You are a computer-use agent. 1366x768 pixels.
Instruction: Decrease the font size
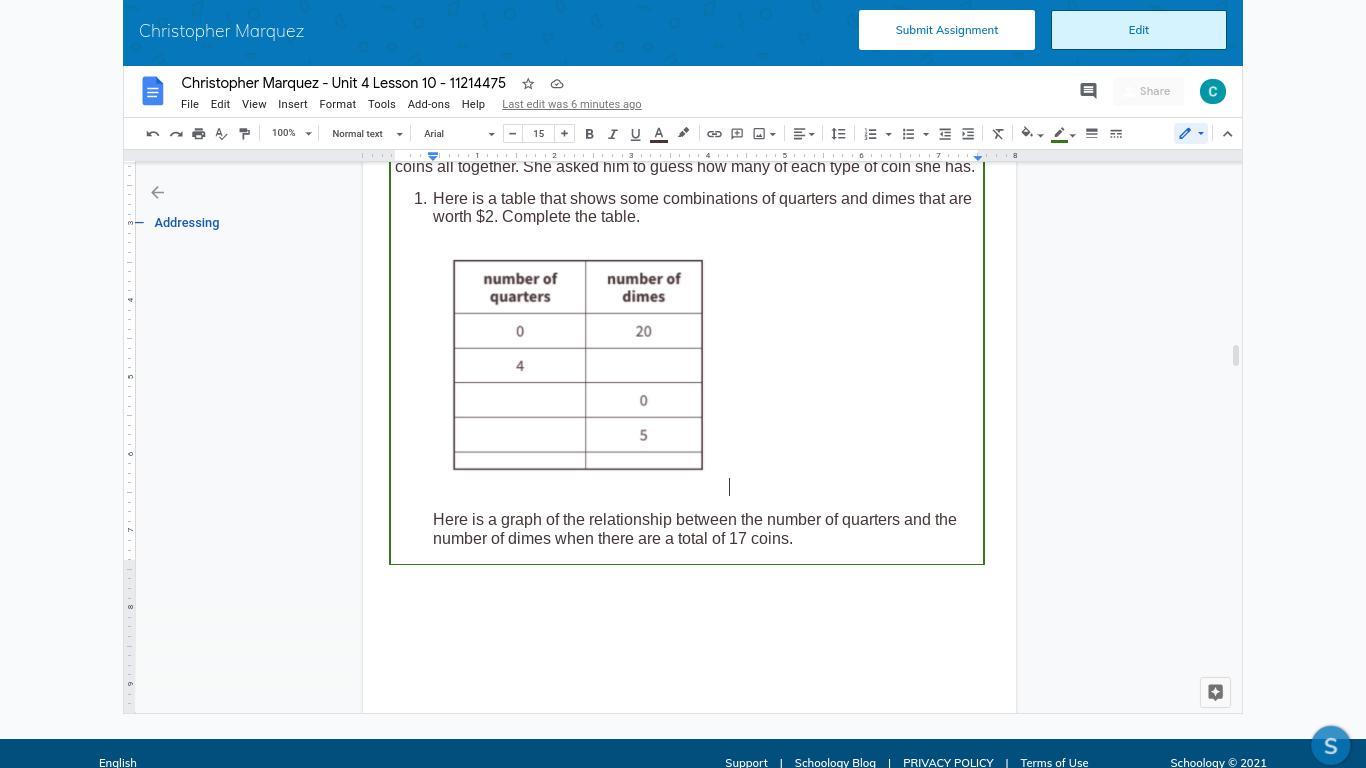click(x=513, y=134)
